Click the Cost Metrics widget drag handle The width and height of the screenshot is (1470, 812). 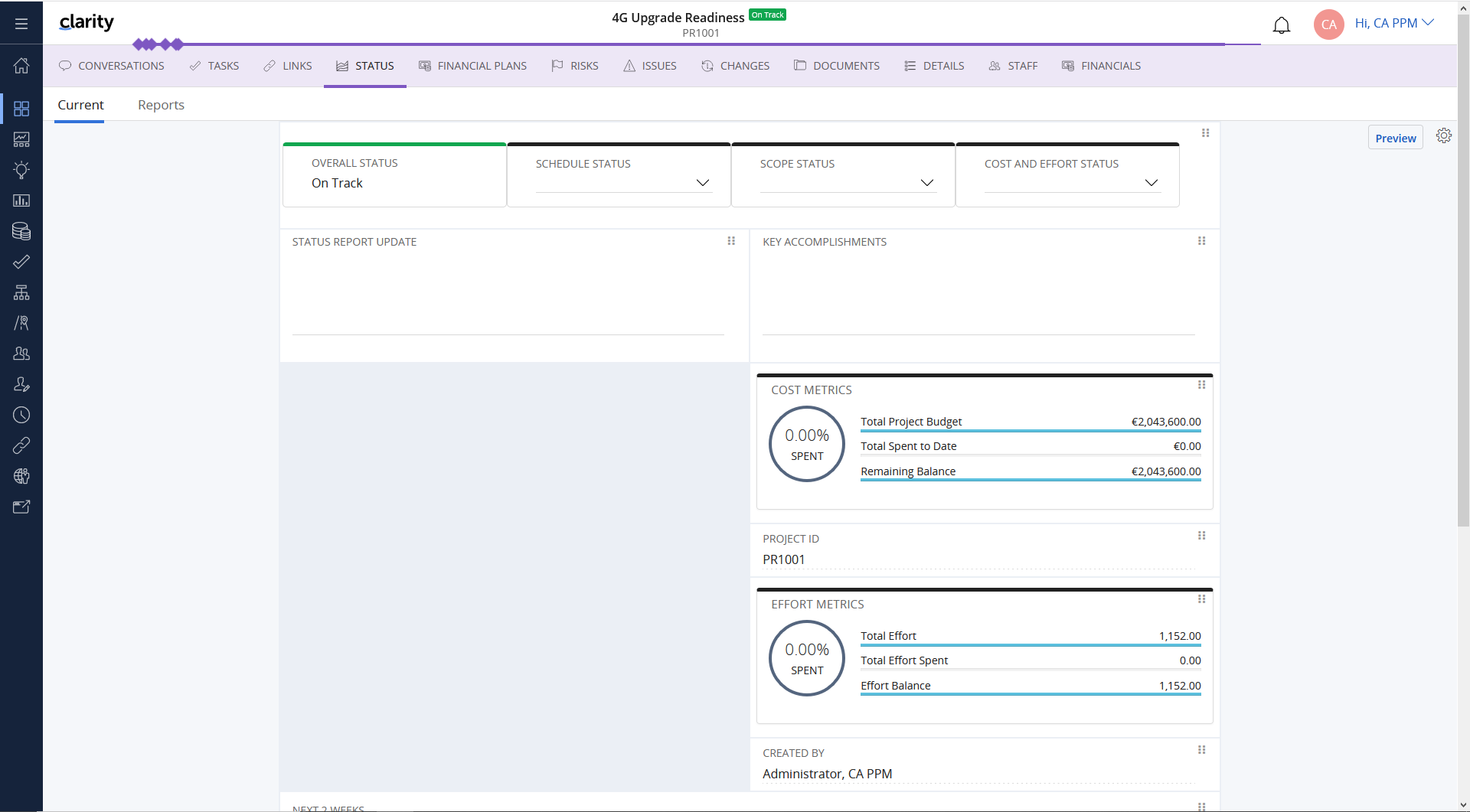coord(1201,385)
